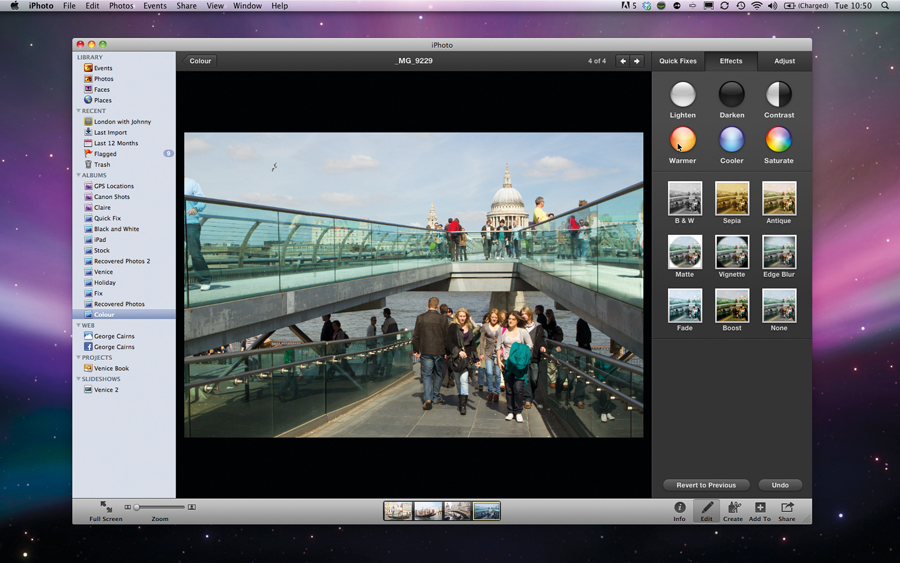Apply the Antique effect
The image size is (900, 563).
(779, 199)
